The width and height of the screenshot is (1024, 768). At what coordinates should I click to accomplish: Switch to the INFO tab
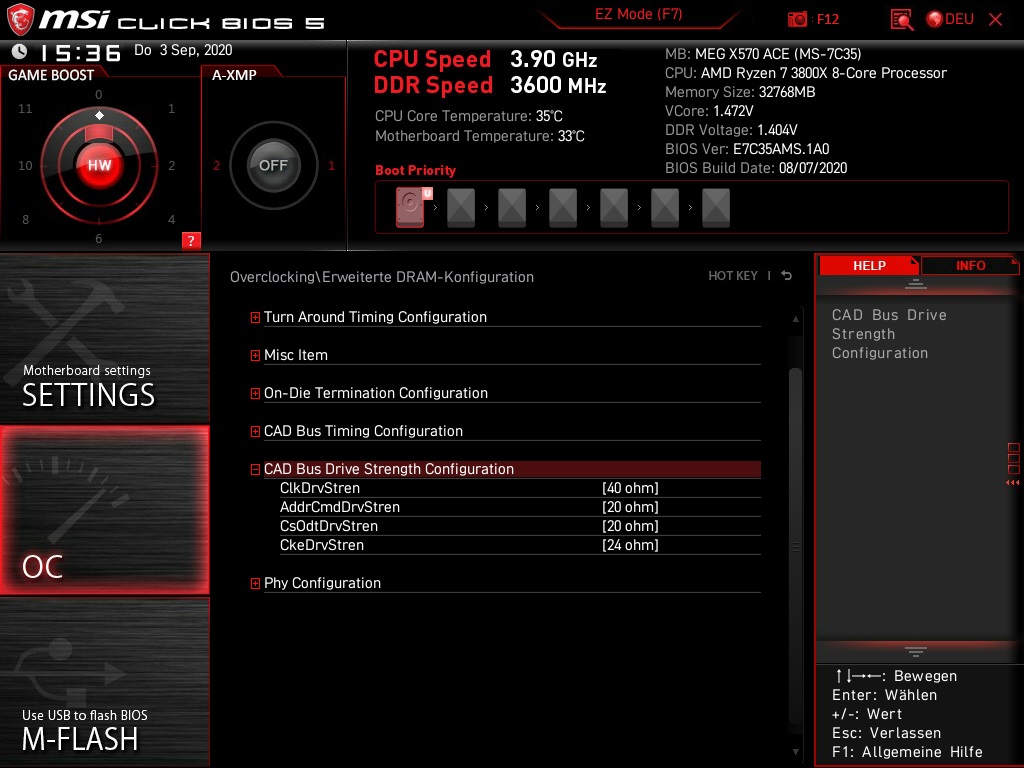coord(970,265)
